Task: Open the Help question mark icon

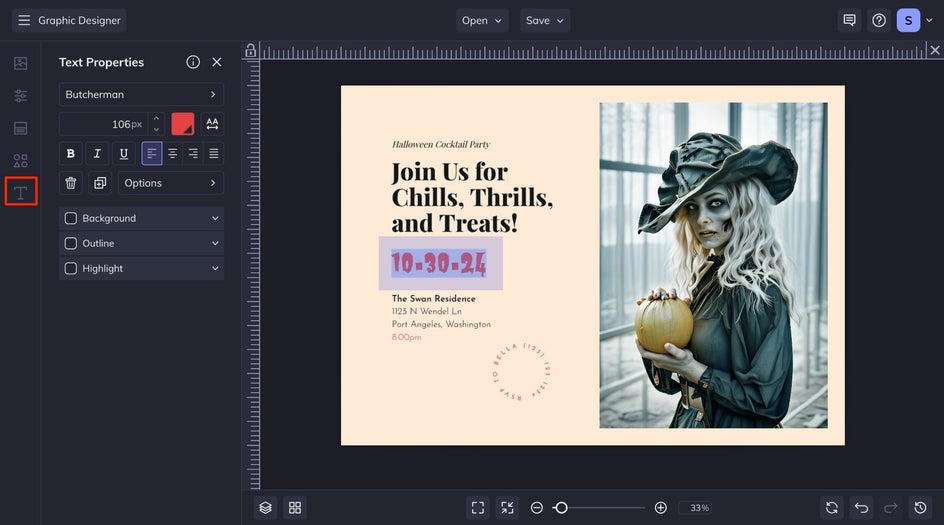Action: (x=879, y=20)
